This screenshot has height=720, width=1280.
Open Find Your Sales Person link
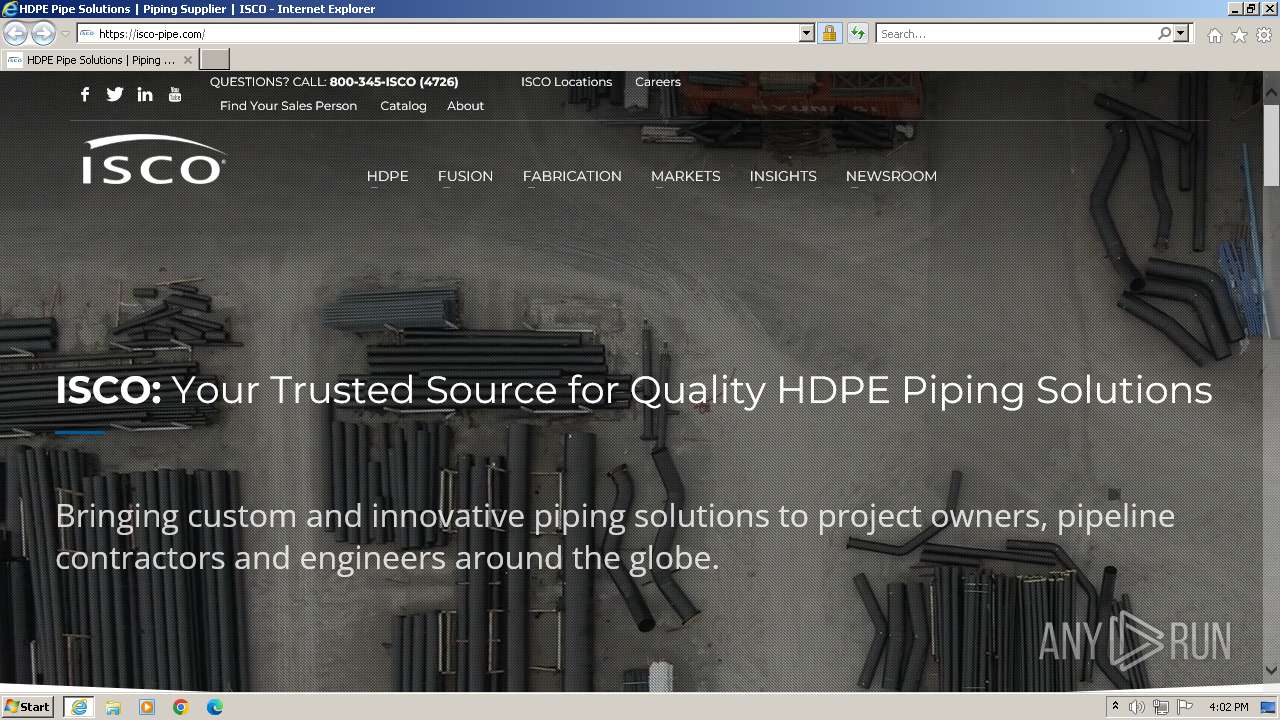pyautogui.click(x=288, y=106)
